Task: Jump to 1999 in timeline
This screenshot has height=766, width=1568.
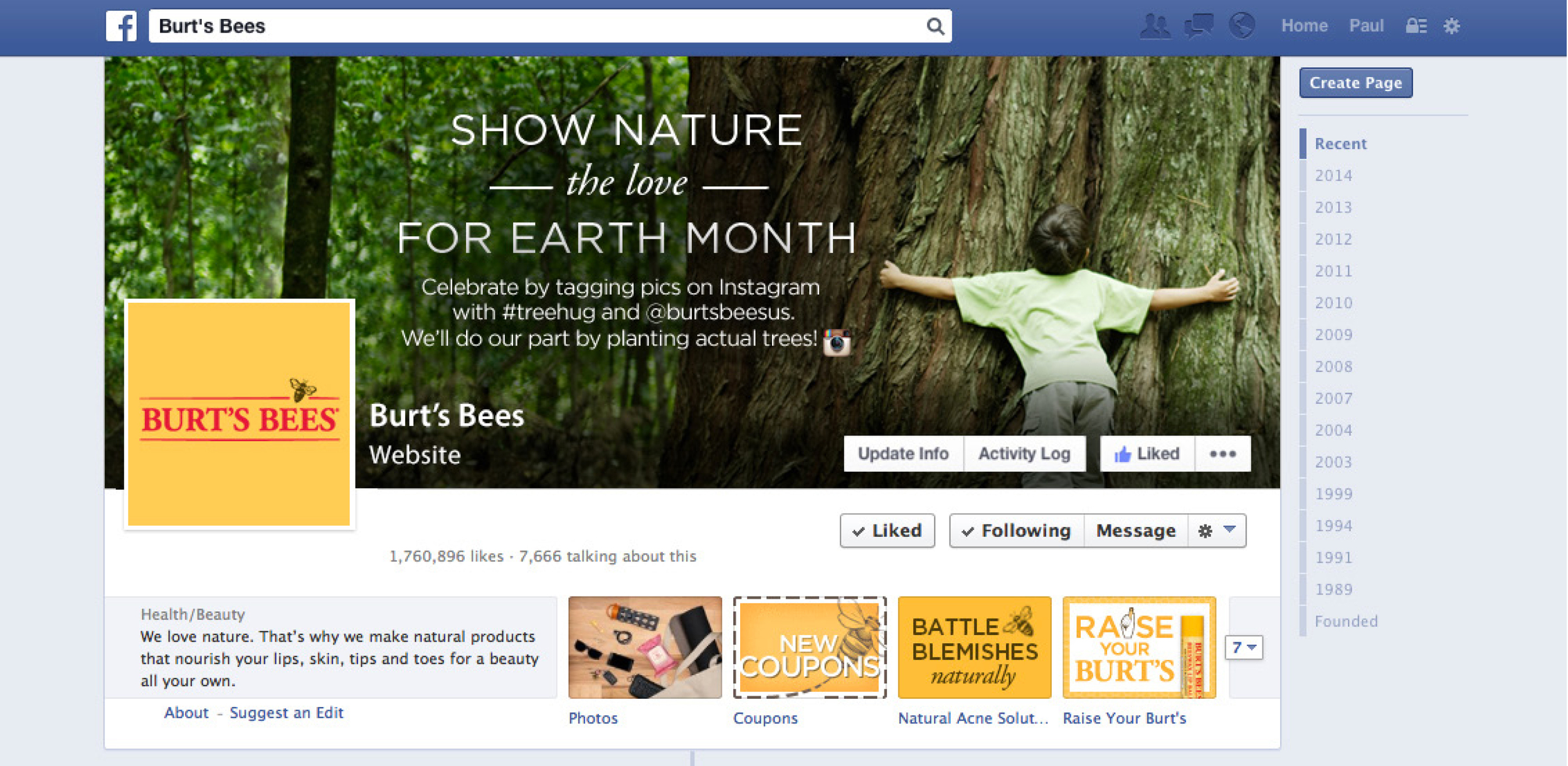Action: pyautogui.click(x=1333, y=494)
